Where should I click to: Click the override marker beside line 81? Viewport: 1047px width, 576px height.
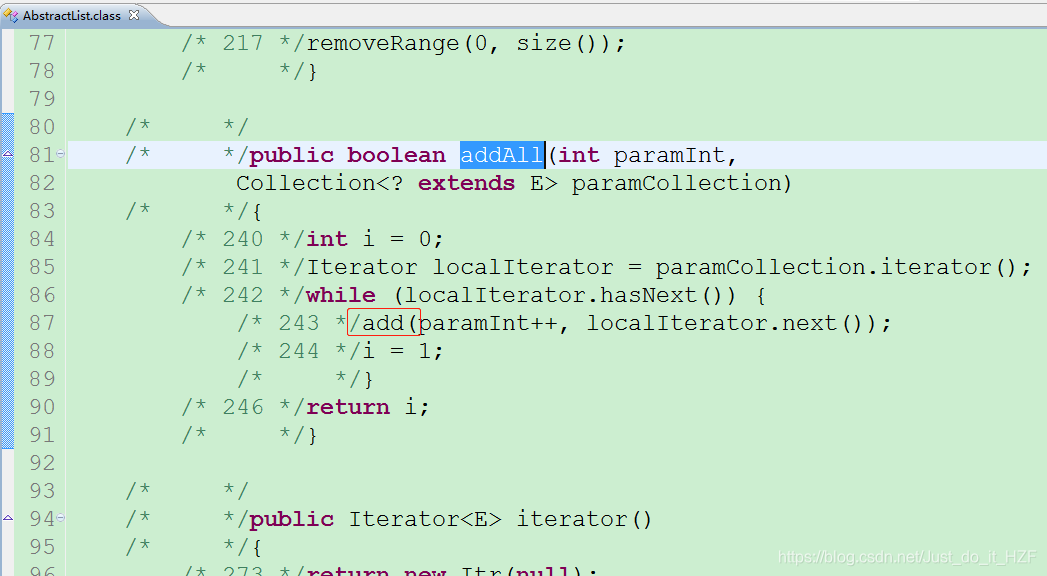coord(7,154)
